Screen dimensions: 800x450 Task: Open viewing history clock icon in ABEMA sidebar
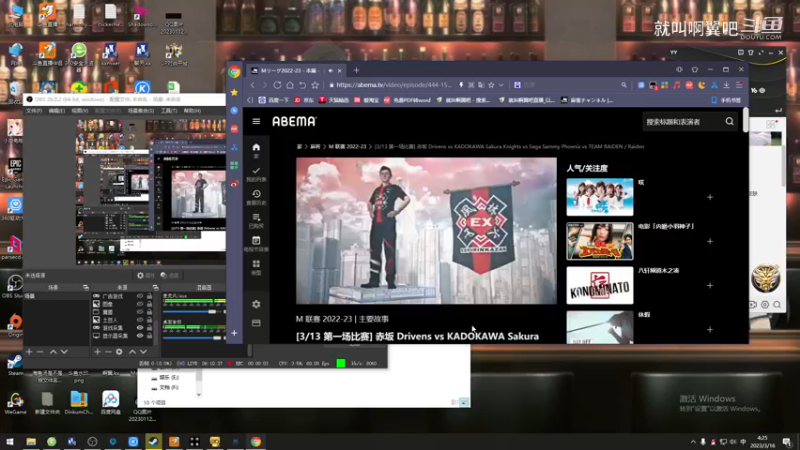[x=256, y=194]
